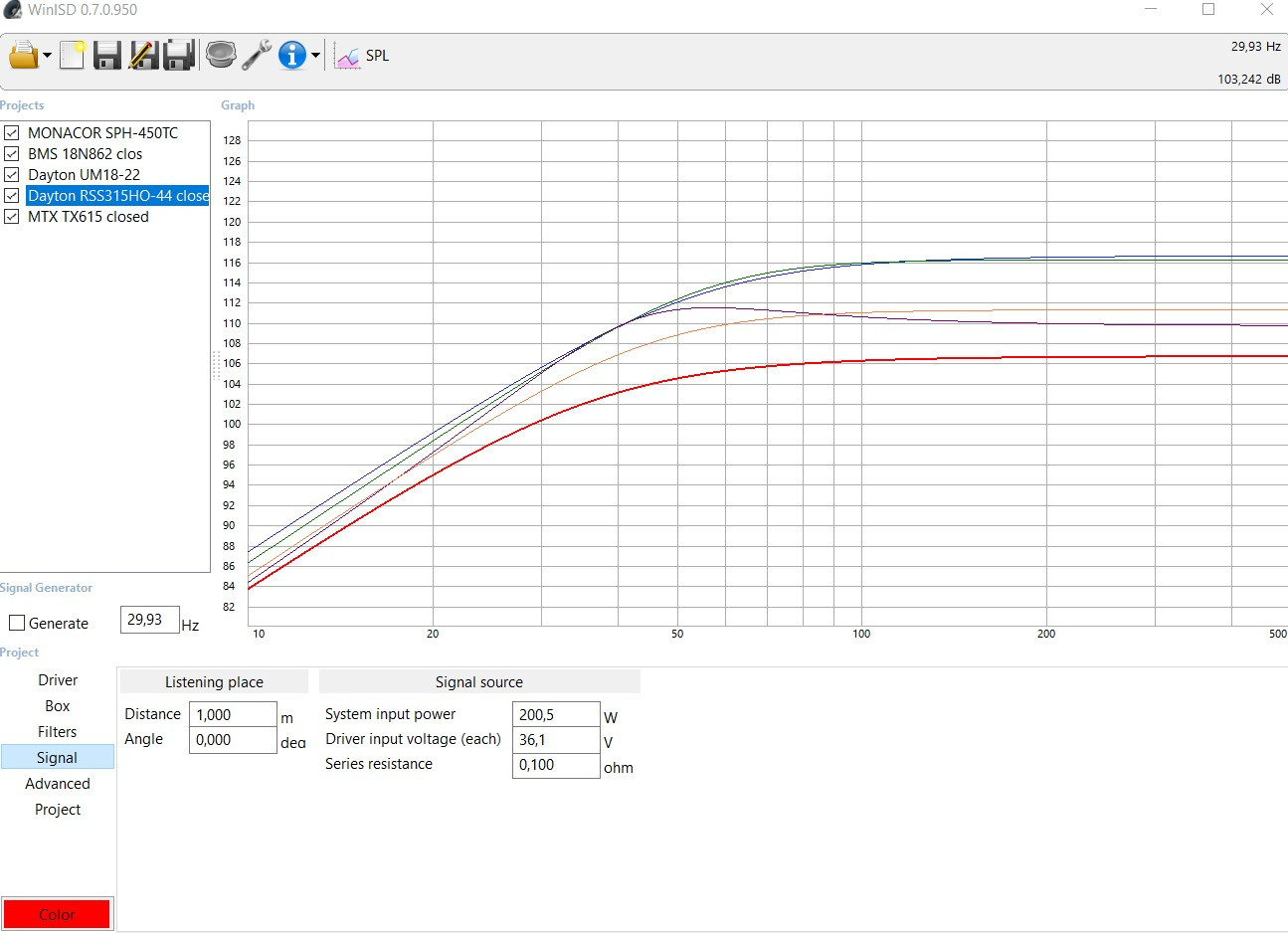
Task: Open the SPL graph type selector
Action: point(364,56)
